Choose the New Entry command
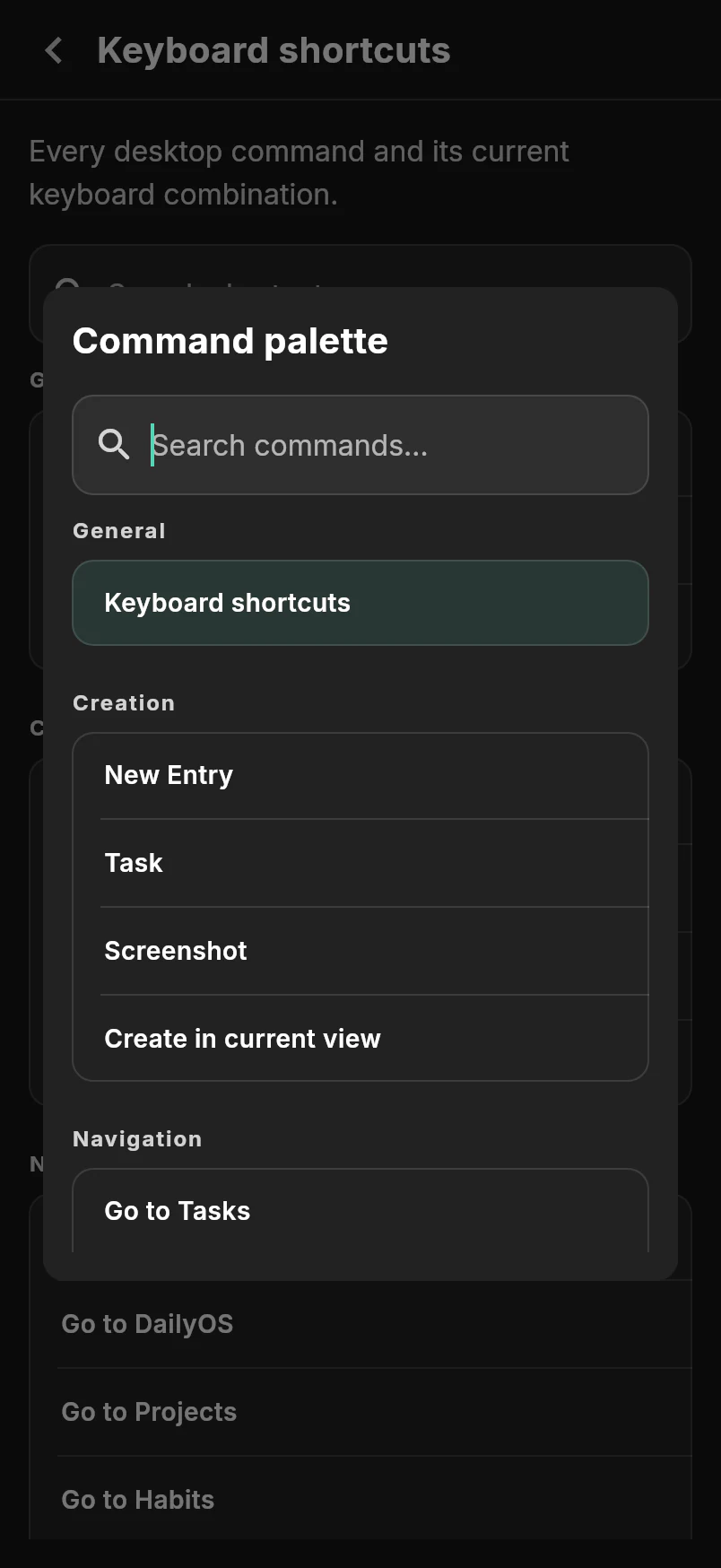 [x=360, y=776]
